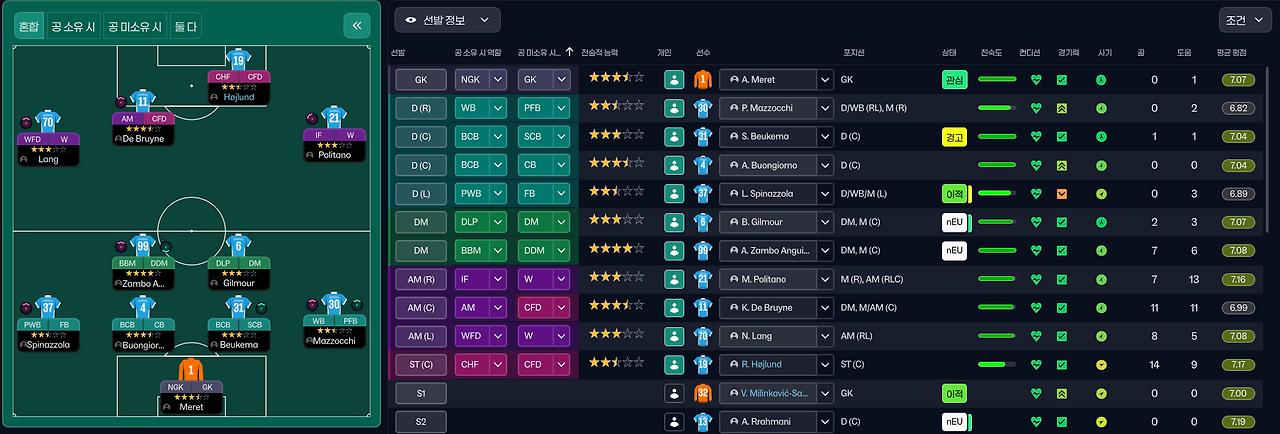Switch to the 공 소유 시 tab

75,26
